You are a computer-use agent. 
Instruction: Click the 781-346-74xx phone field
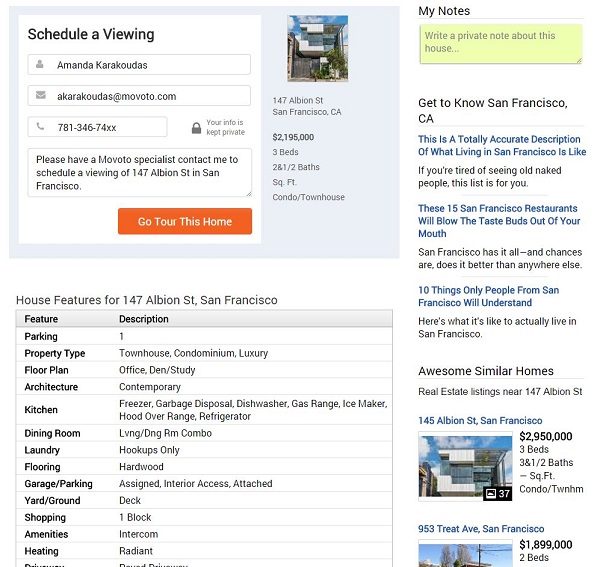(x=97, y=127)
